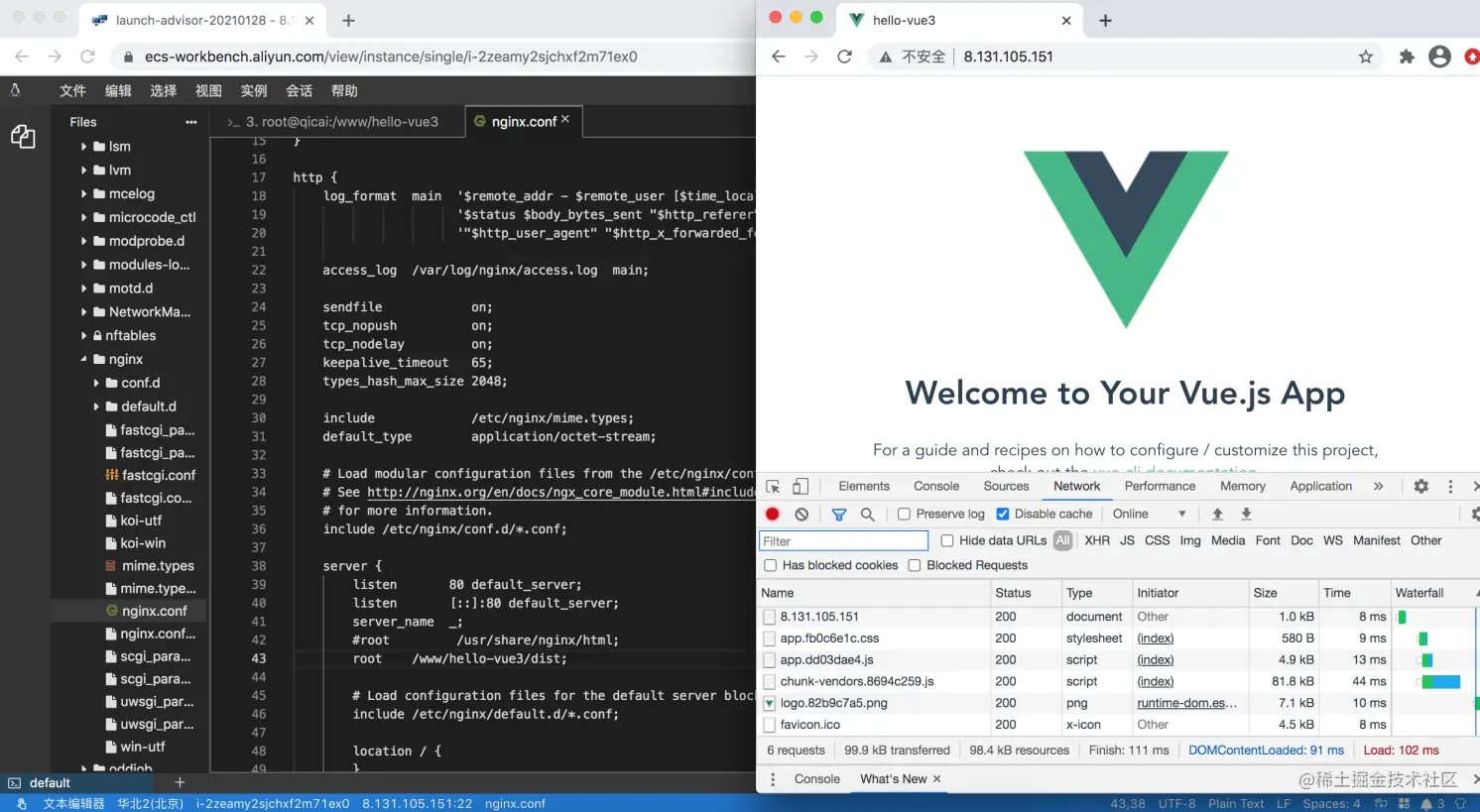Open the runtime-dom.es initiator link
1480x812 pixels.
click(1187, 703)
